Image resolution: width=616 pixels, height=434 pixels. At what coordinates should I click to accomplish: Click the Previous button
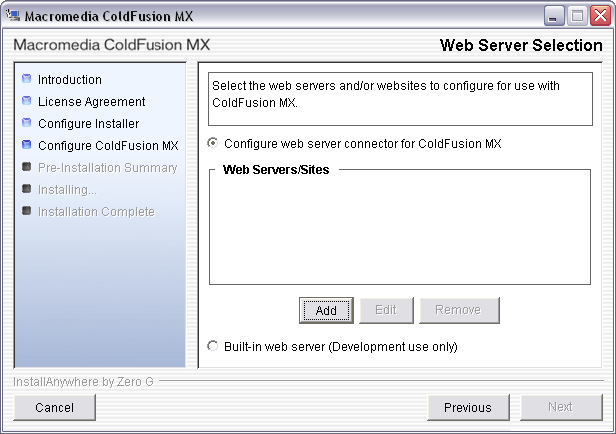tap(468, 407)
